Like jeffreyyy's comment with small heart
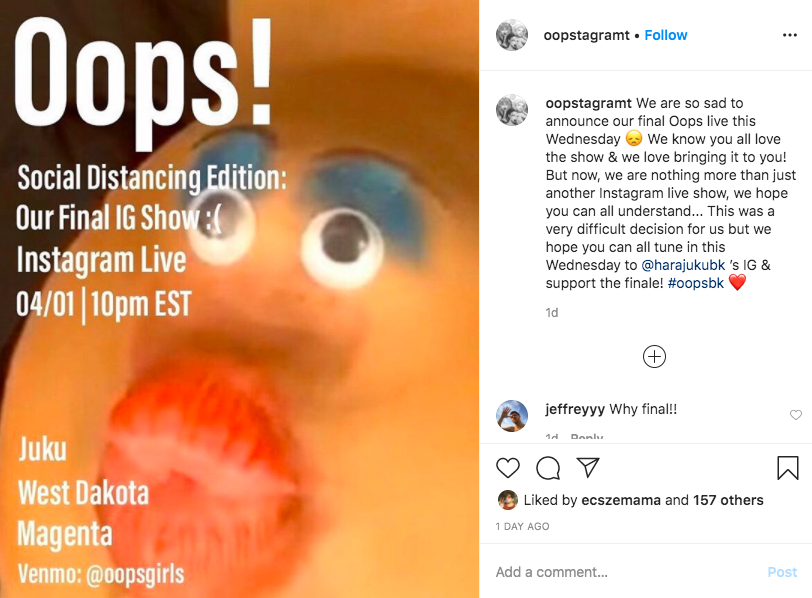812x598 pixels. click(795, 415)
